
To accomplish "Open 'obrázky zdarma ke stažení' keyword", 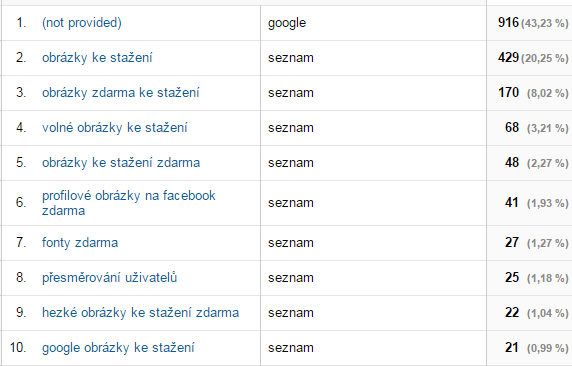I will click(x=121, y=93).
